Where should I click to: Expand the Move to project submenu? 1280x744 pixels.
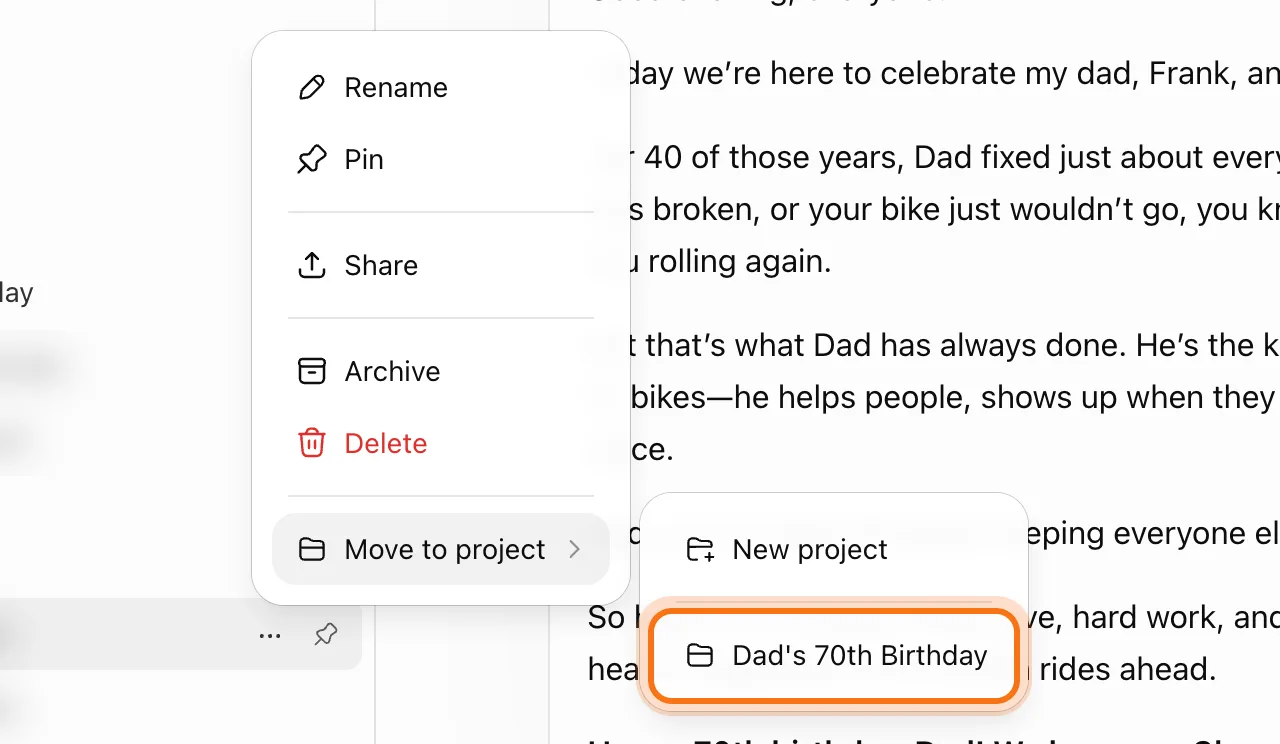[441, 549]
